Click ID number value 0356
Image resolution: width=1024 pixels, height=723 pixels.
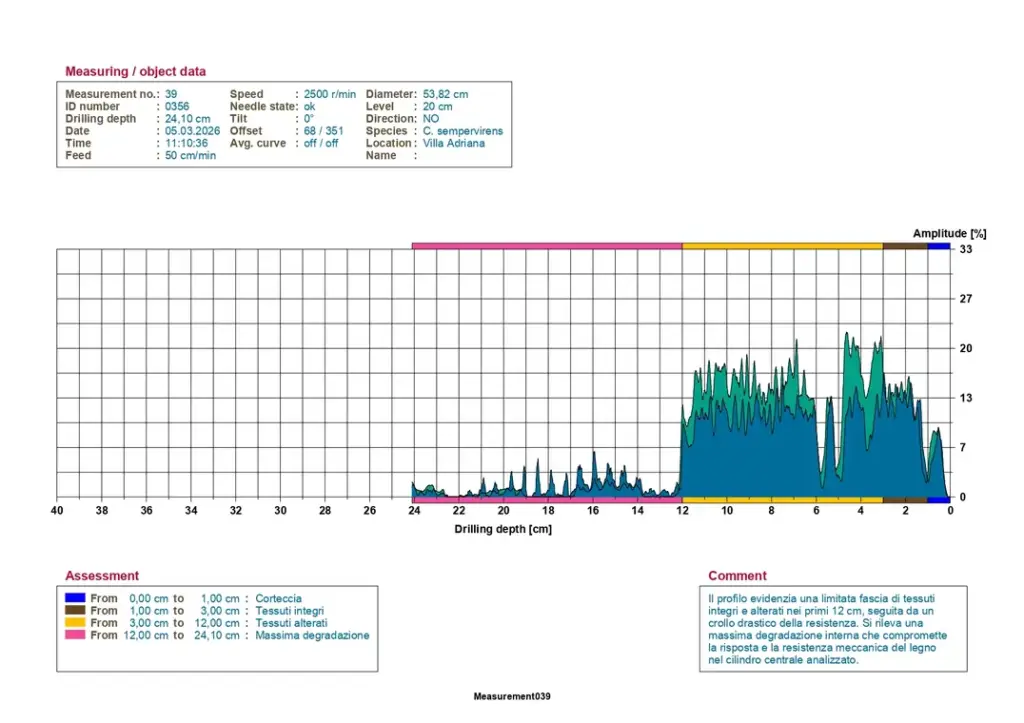[x=177, y=106]
